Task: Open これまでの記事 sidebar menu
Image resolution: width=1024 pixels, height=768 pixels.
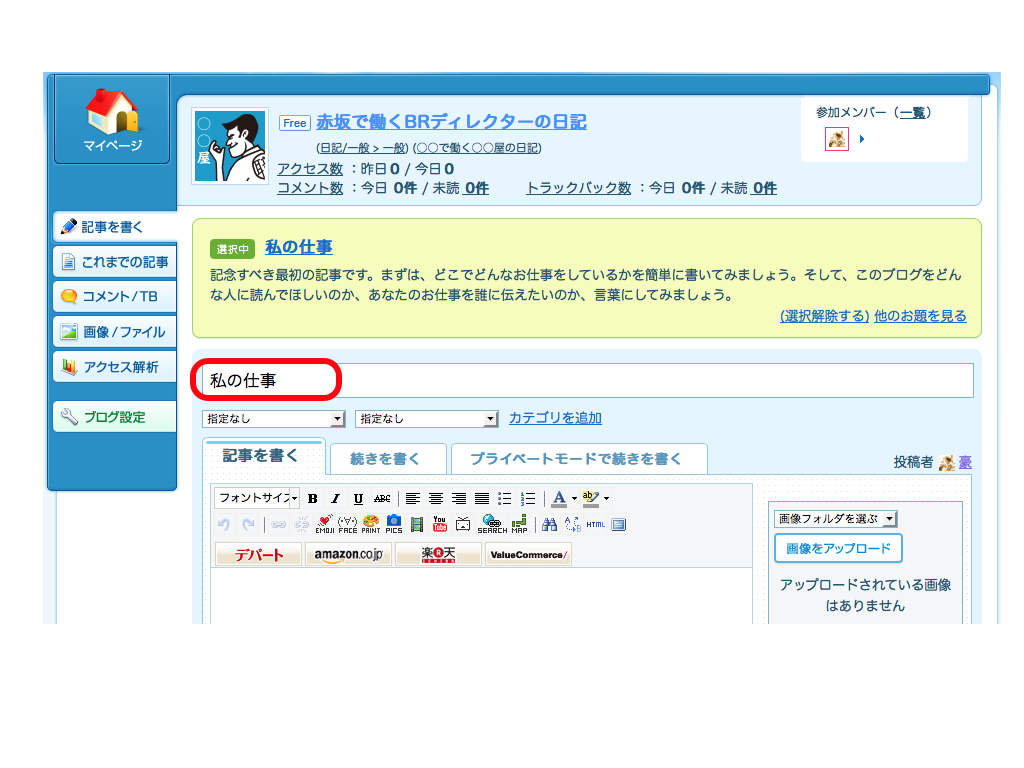Action: coord(115,262)
